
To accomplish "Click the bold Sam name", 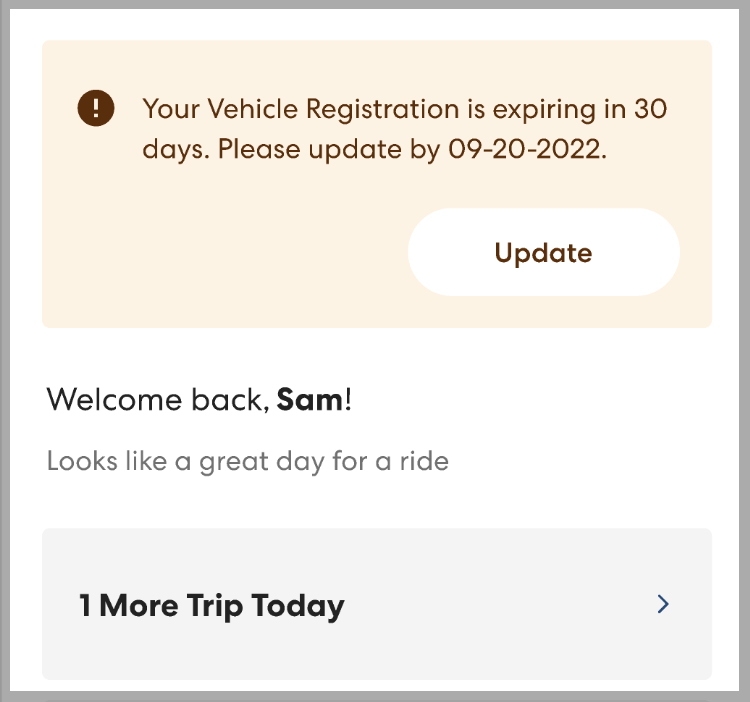I will (x=310, y=399).
